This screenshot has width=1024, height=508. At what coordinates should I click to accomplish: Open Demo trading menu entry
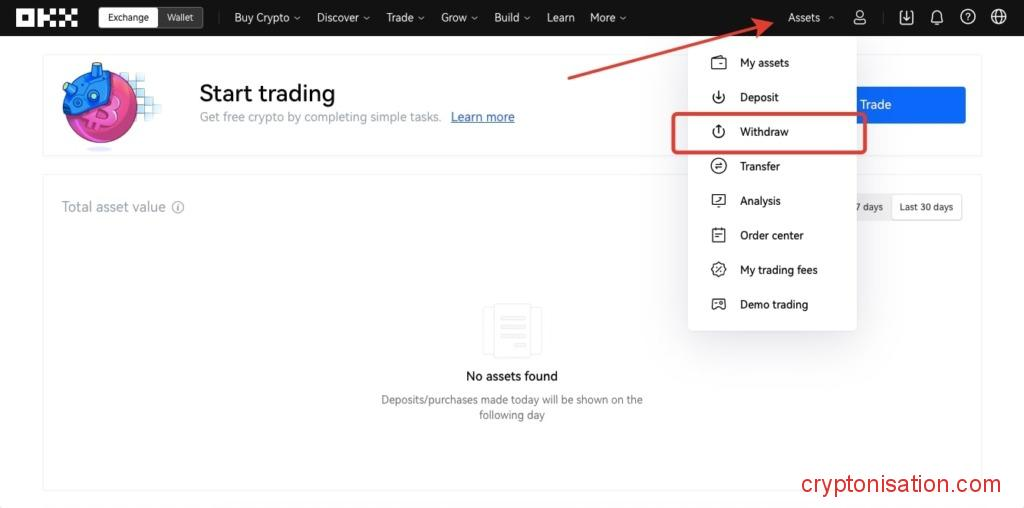[773, 304]
